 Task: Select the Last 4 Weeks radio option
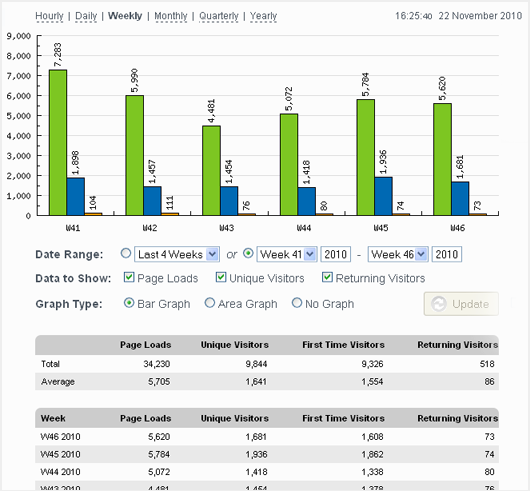coord(126,253)
